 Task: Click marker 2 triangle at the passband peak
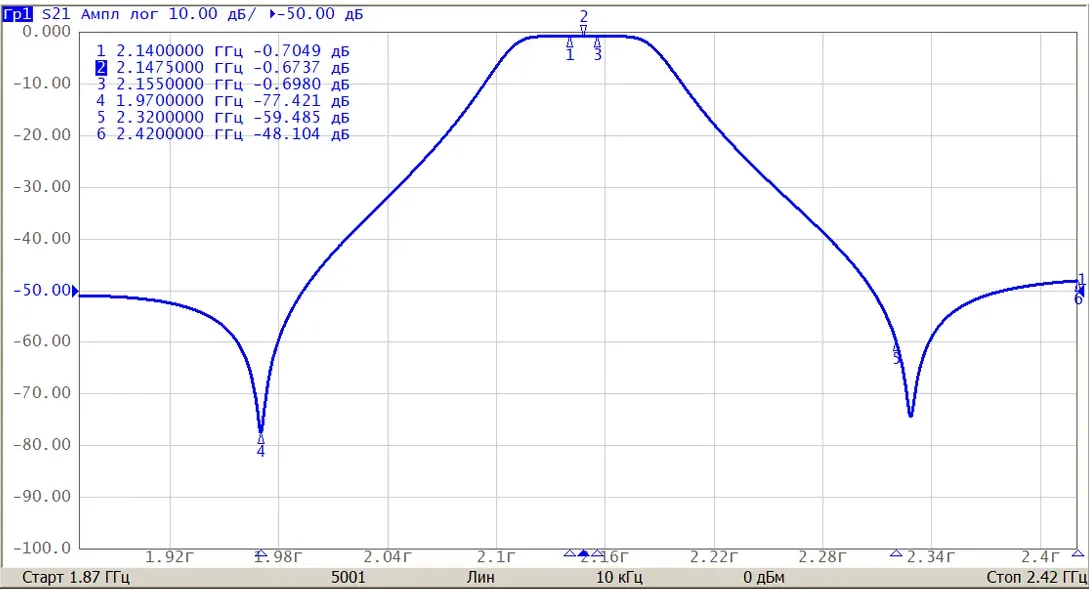click(583, 30)
